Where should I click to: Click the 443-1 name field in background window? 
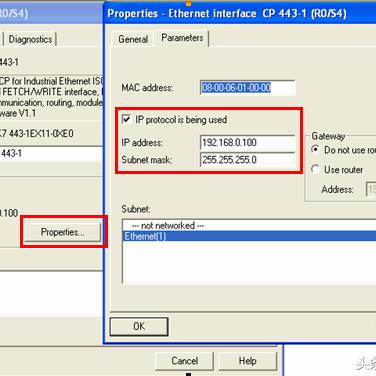click(x=51, y=153)
